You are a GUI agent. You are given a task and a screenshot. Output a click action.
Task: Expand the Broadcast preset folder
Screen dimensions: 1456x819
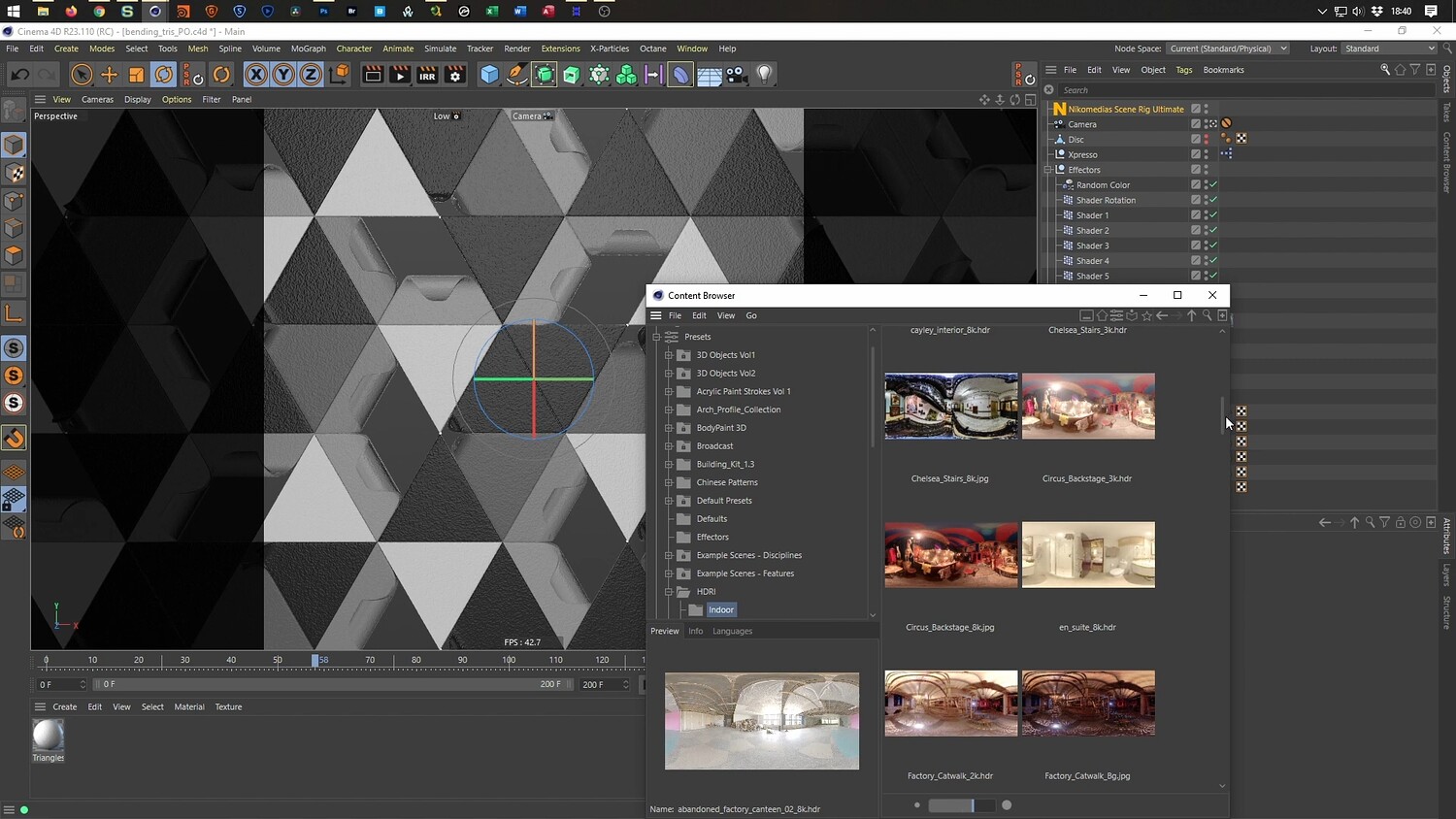pos(669,446)
